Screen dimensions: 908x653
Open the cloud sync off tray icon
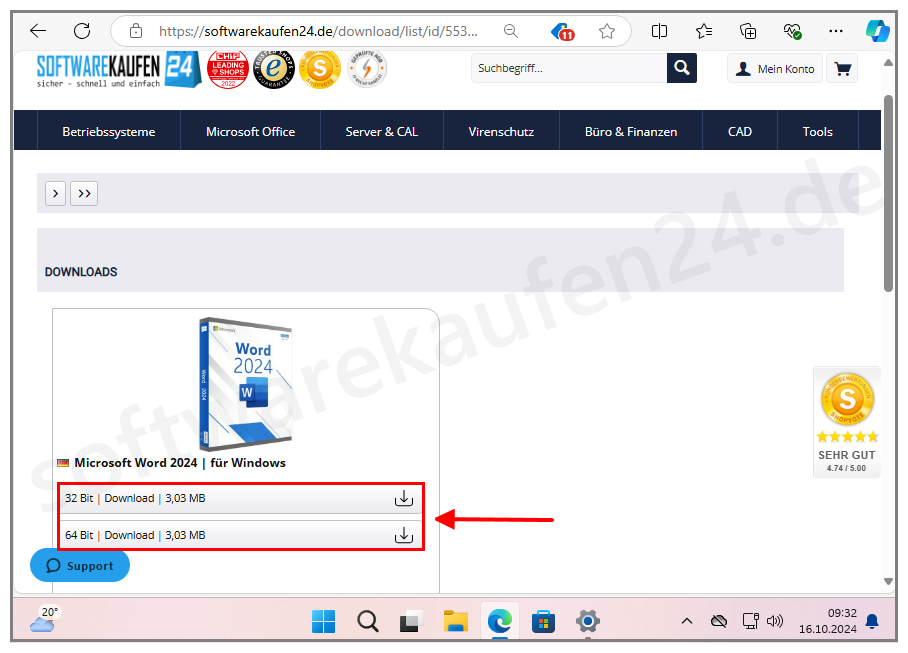719,622
